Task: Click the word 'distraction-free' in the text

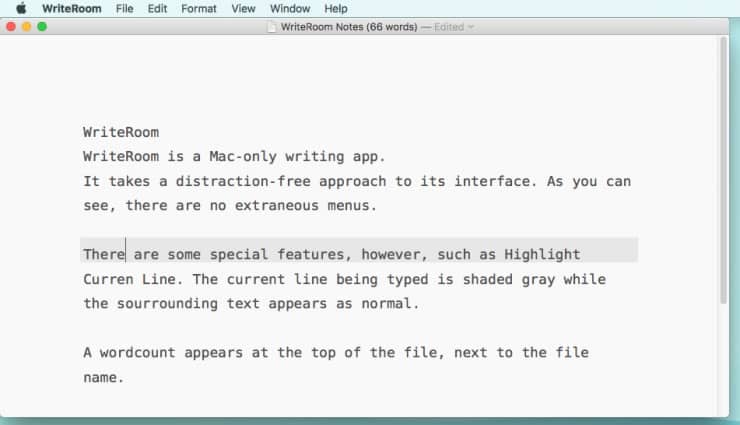Action: (x=243, y=181)
